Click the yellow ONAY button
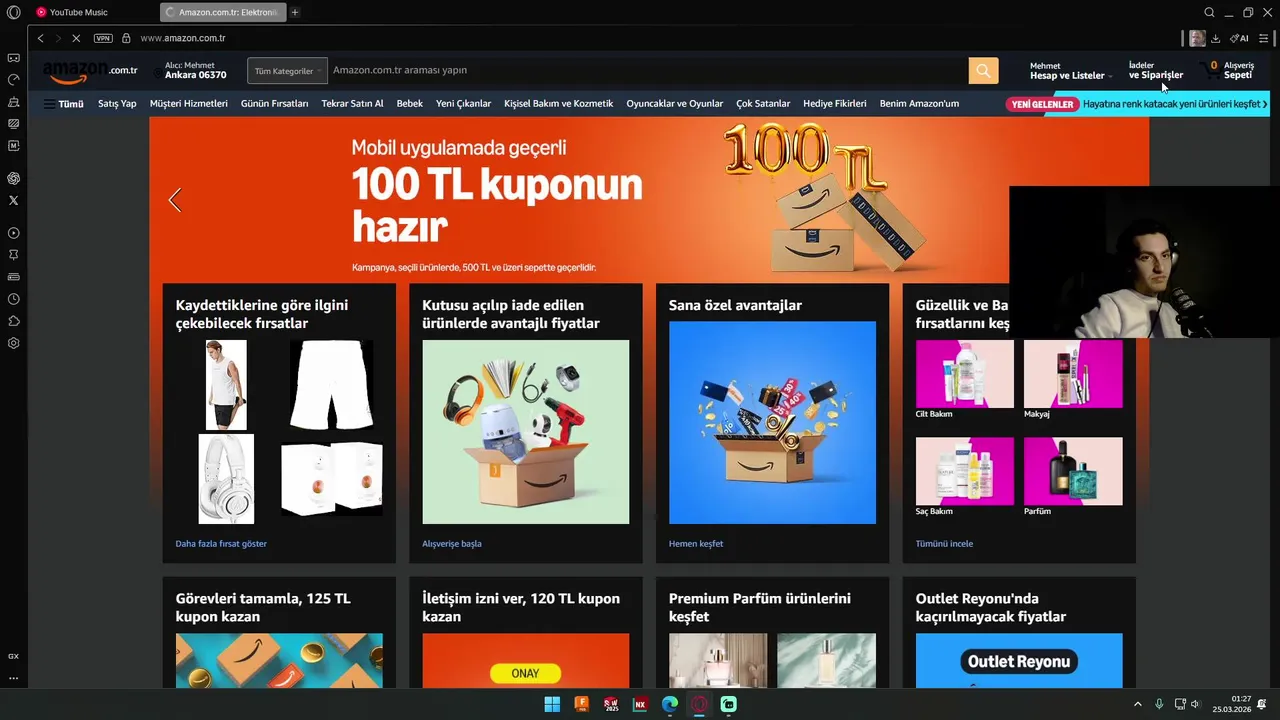The height and width of the screenshot is (720, 1280). [x=525, y=673]
